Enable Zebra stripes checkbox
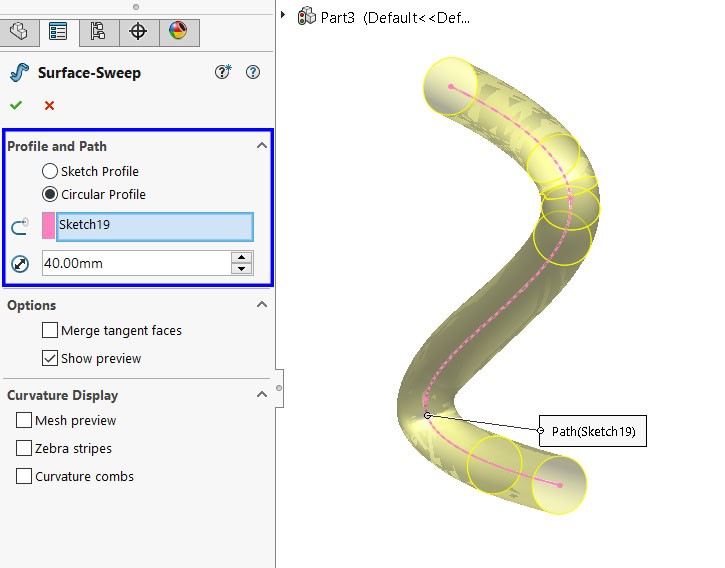The image size is (725, 568). (24, 448)
